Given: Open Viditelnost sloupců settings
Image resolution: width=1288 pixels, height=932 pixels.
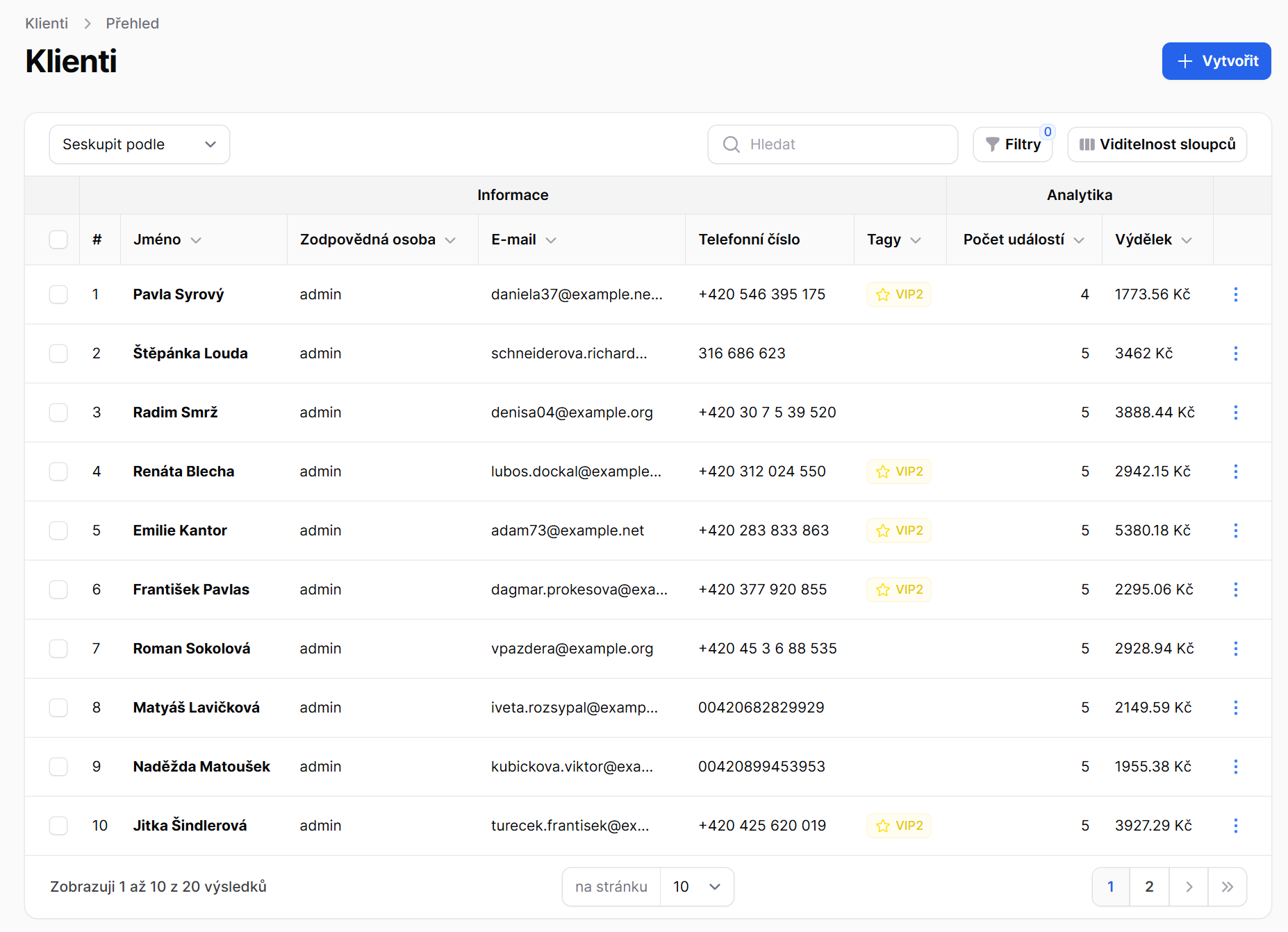Looking at the screenshot, I should pyautogui.click(x=1157, y=144).
